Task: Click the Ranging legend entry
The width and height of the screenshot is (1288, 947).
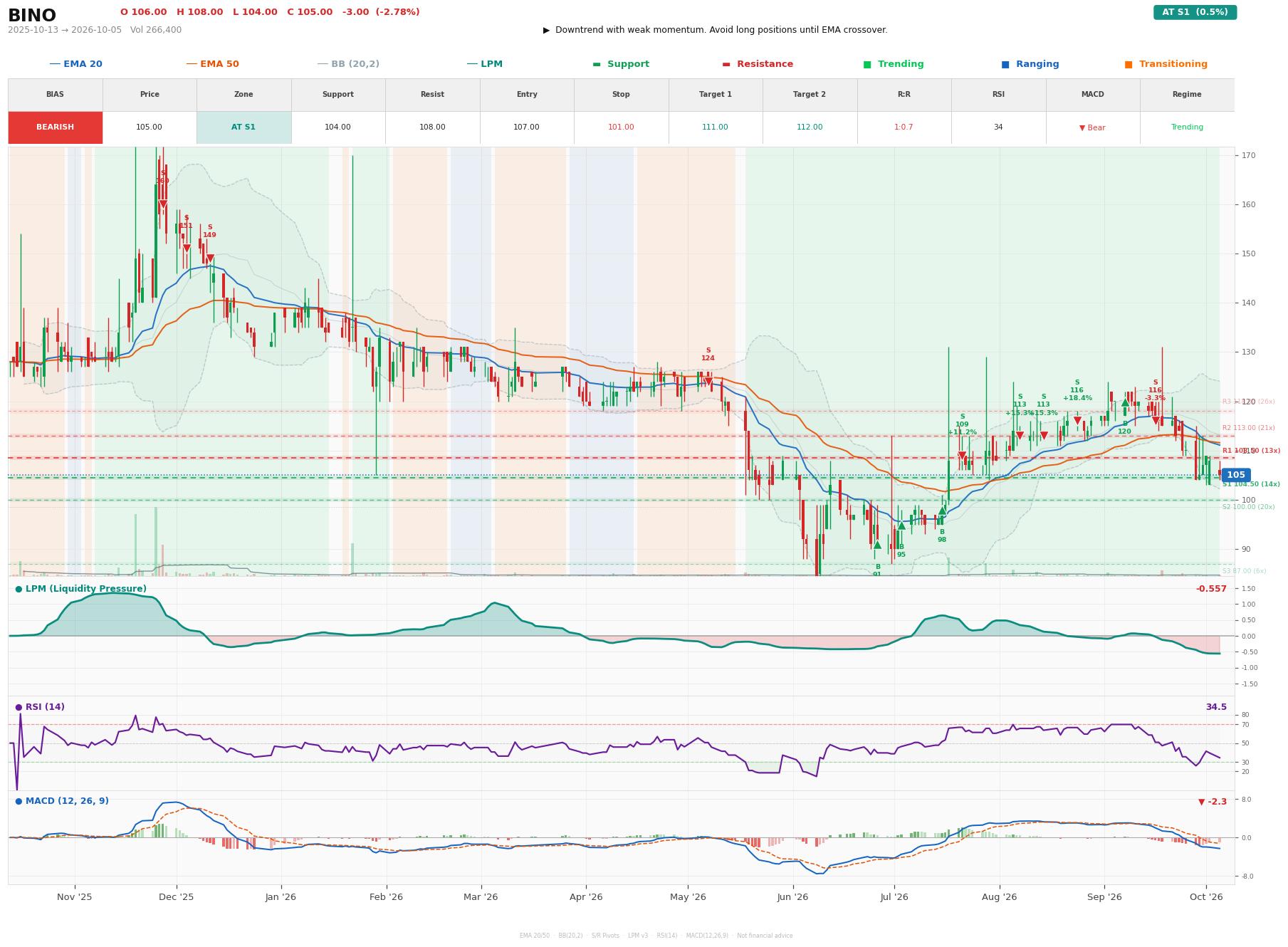Action: pyautogui.click(x=1030, y=64)
